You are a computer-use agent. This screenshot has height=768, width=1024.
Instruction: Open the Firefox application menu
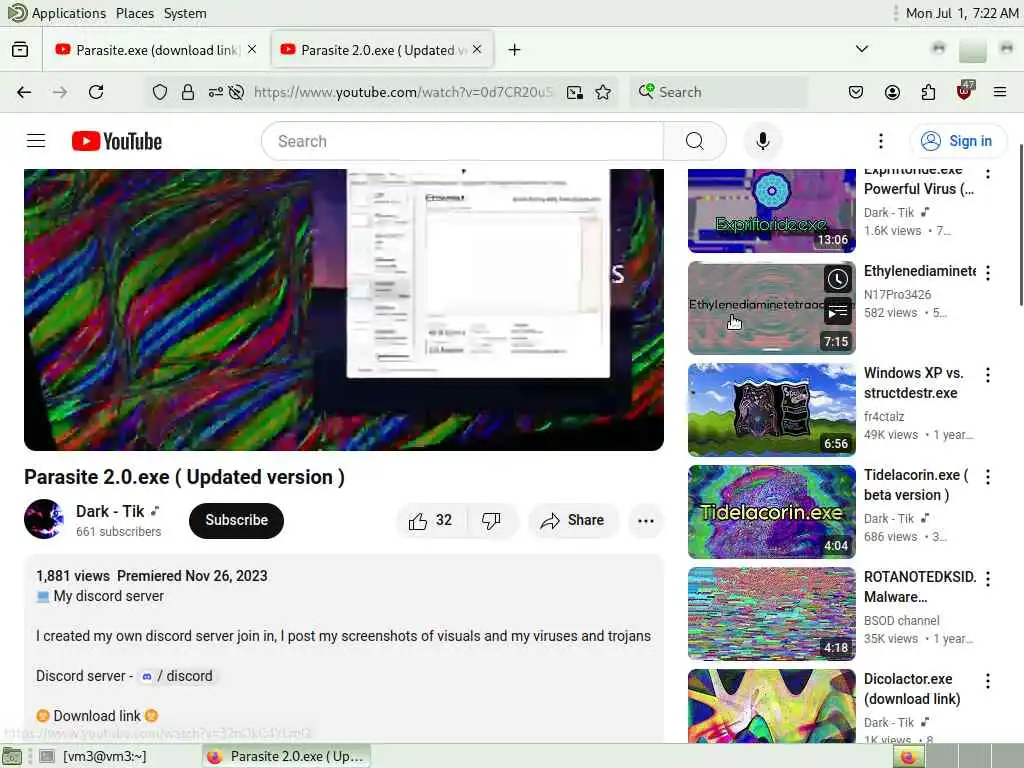(999, 92)
